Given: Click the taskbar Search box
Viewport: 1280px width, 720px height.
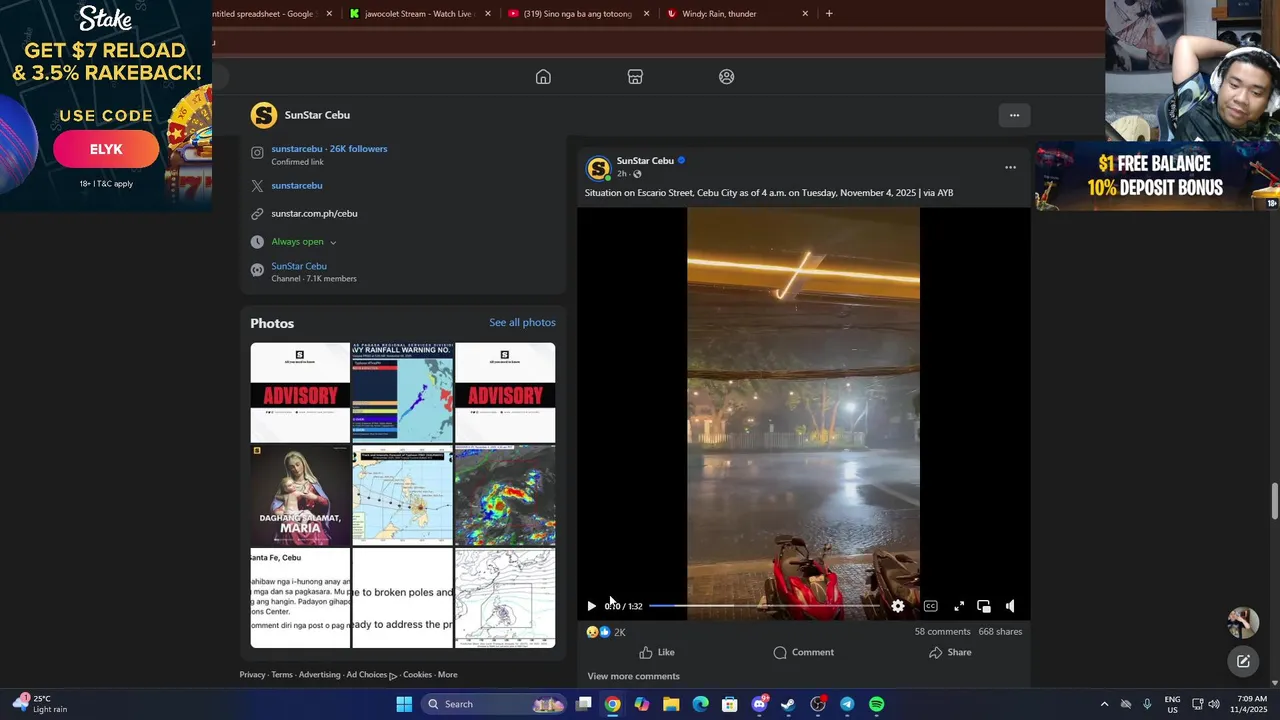Looking at the screenshot, I should pyautogui.click(x=495, y=704).
